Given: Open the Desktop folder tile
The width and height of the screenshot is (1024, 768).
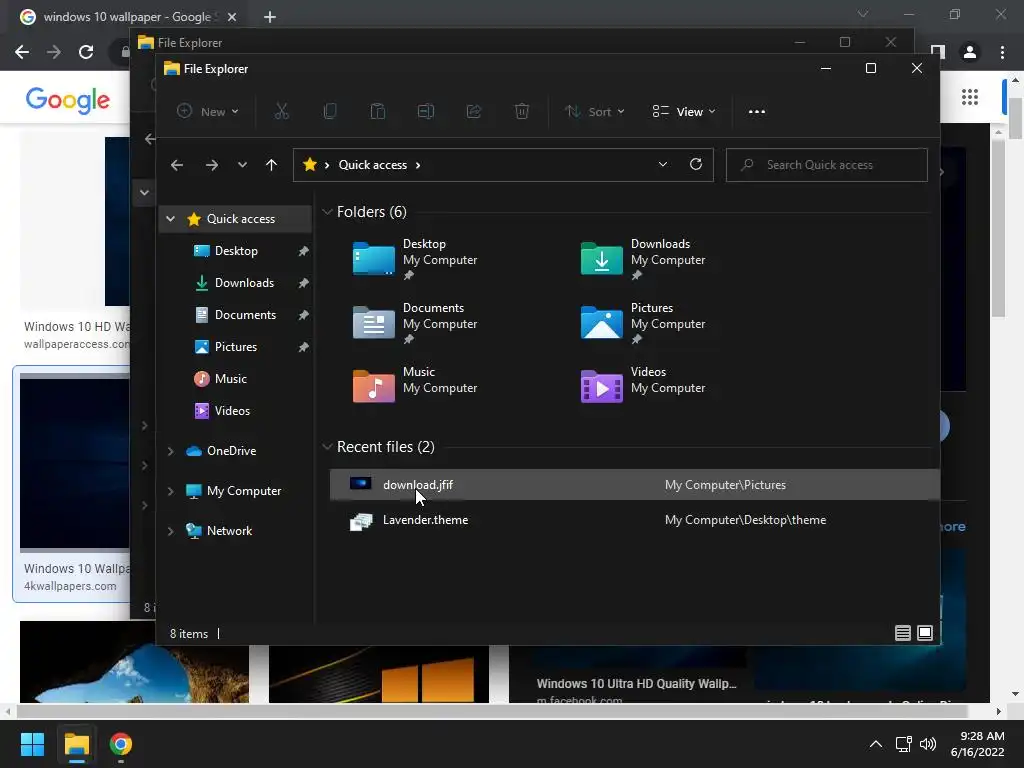Looking at the screenshot, I should pos(415,259).
